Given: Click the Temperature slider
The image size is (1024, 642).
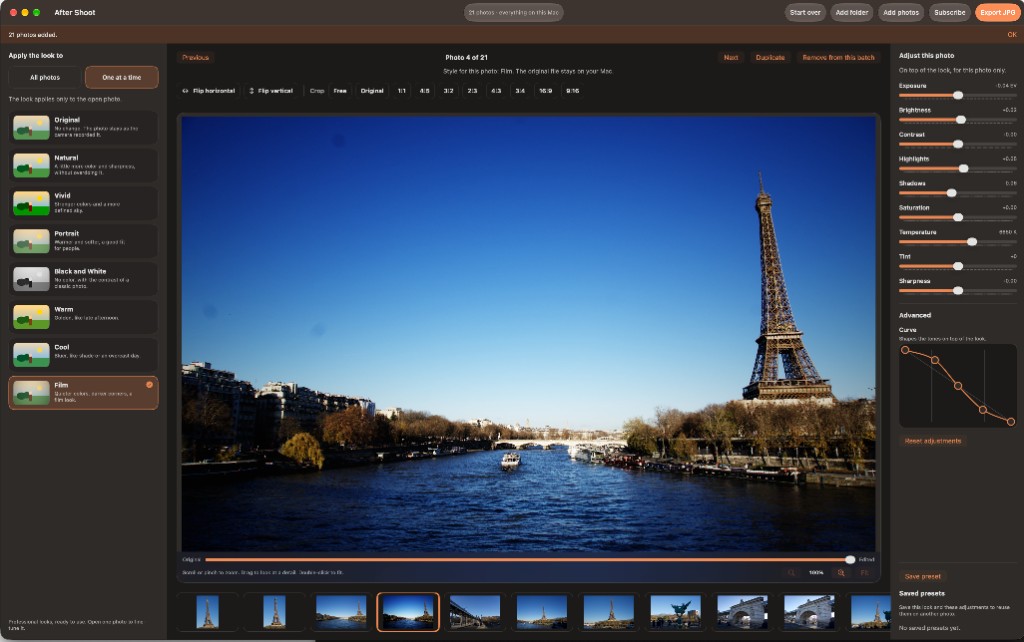Looking at the screenshot, I should (x=957, y=242).
